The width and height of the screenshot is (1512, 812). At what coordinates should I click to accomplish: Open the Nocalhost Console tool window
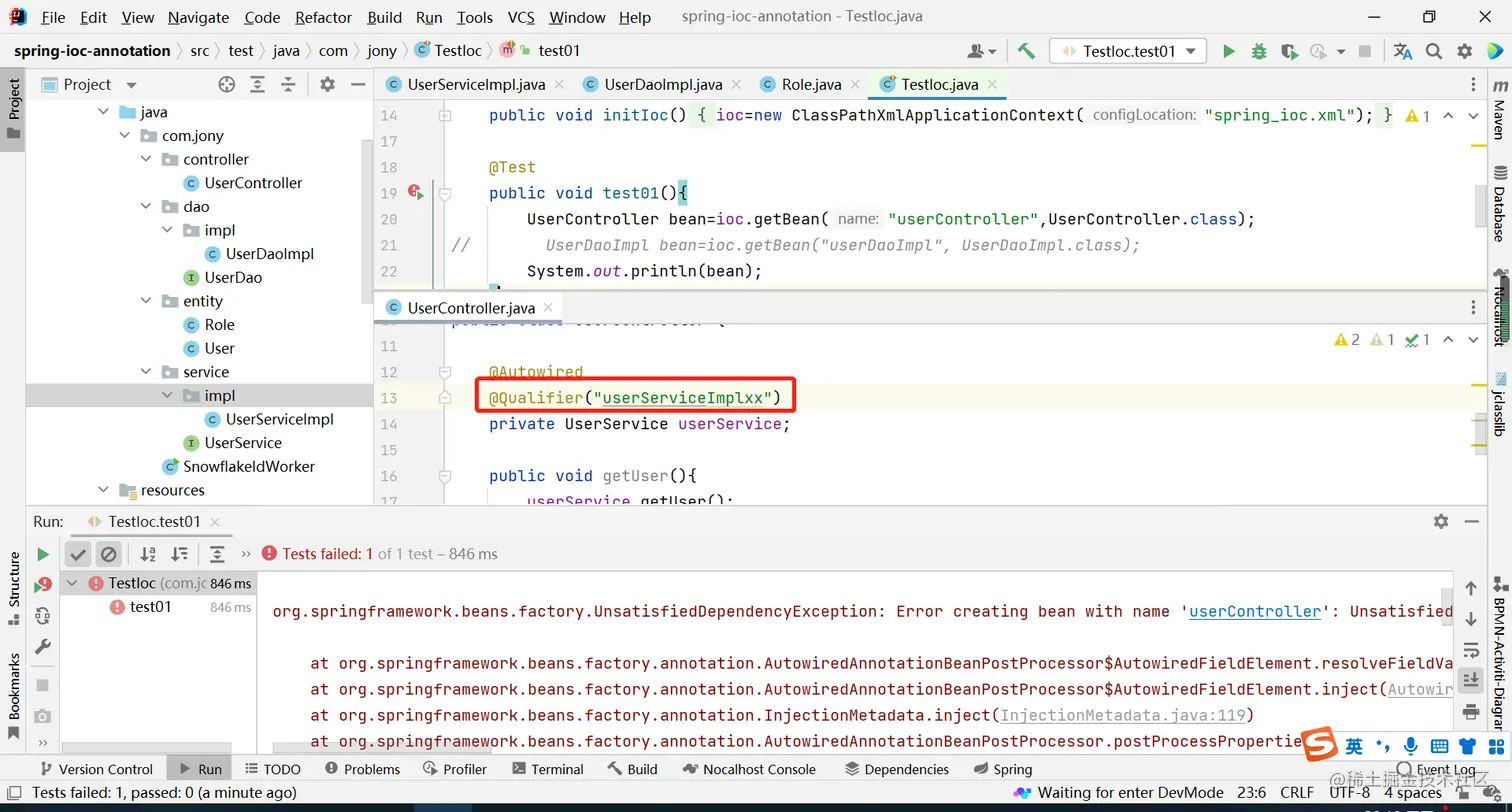tap(749, 769)
